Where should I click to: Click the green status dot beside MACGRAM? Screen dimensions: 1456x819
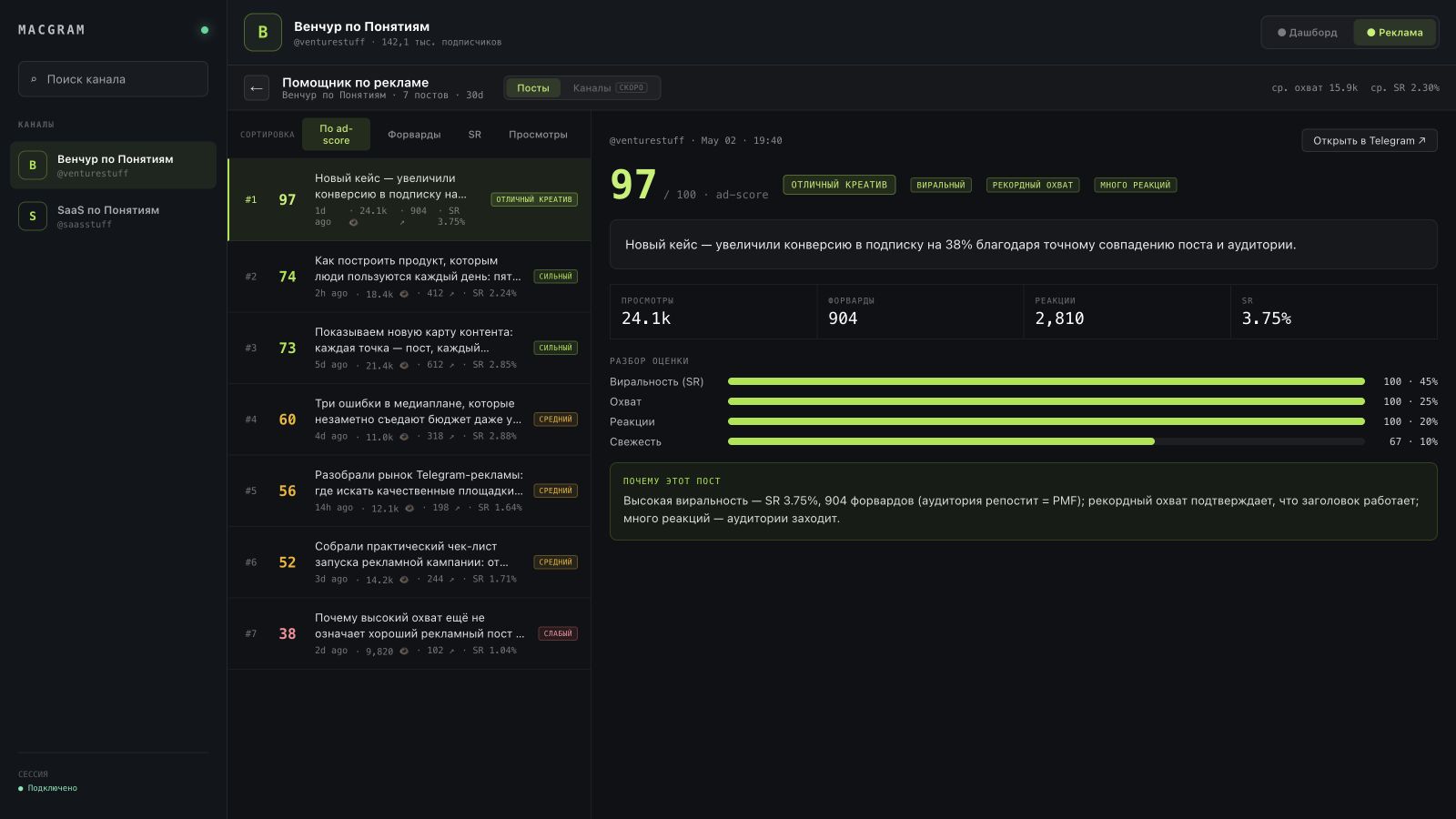point(205,30)
